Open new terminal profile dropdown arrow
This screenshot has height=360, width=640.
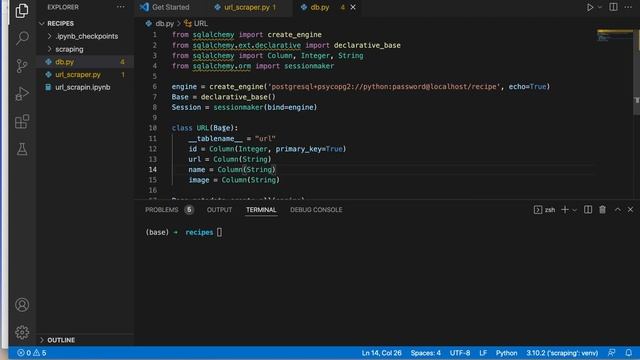click(574, 210)
